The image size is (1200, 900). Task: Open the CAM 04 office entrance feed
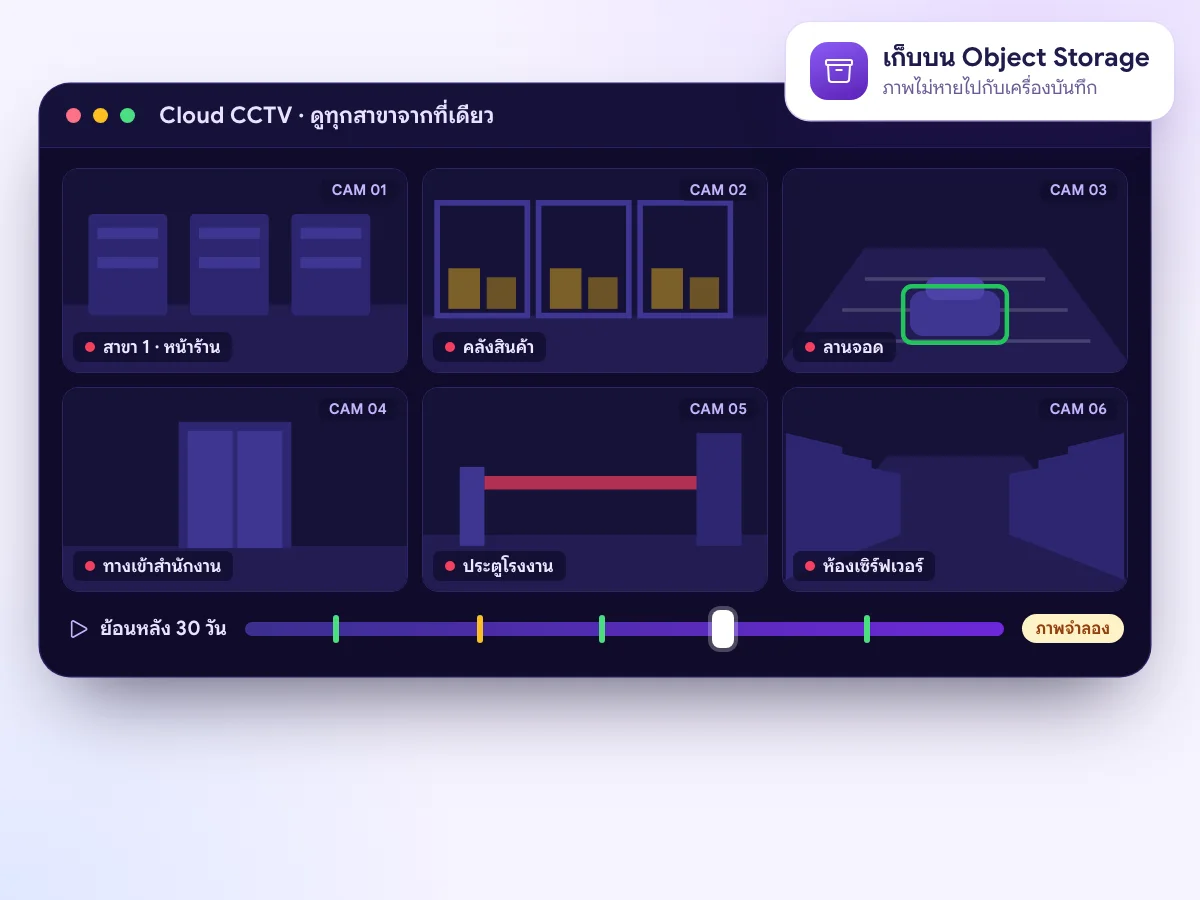235,490
